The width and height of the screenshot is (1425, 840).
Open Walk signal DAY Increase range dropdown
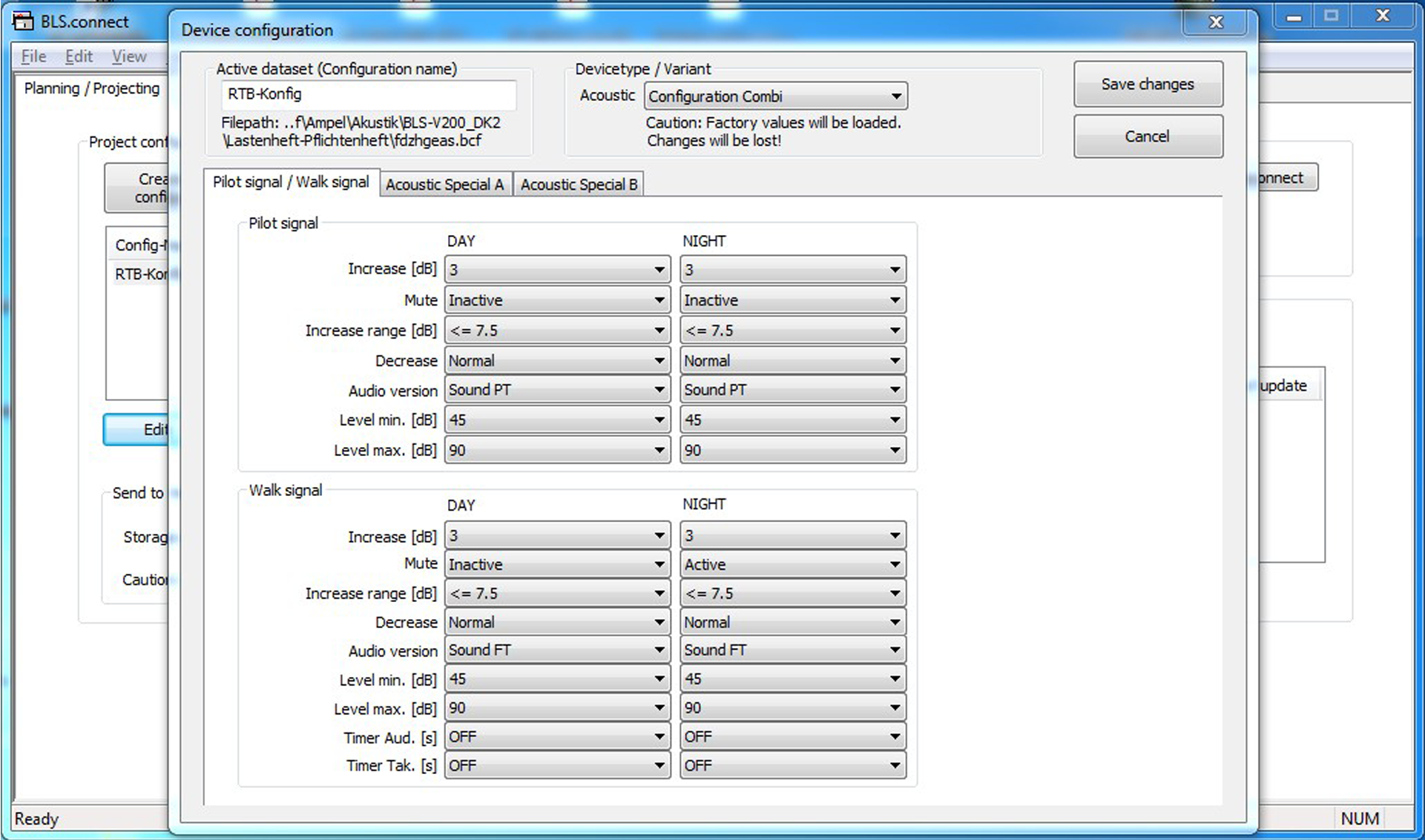(x=557, y=594)
